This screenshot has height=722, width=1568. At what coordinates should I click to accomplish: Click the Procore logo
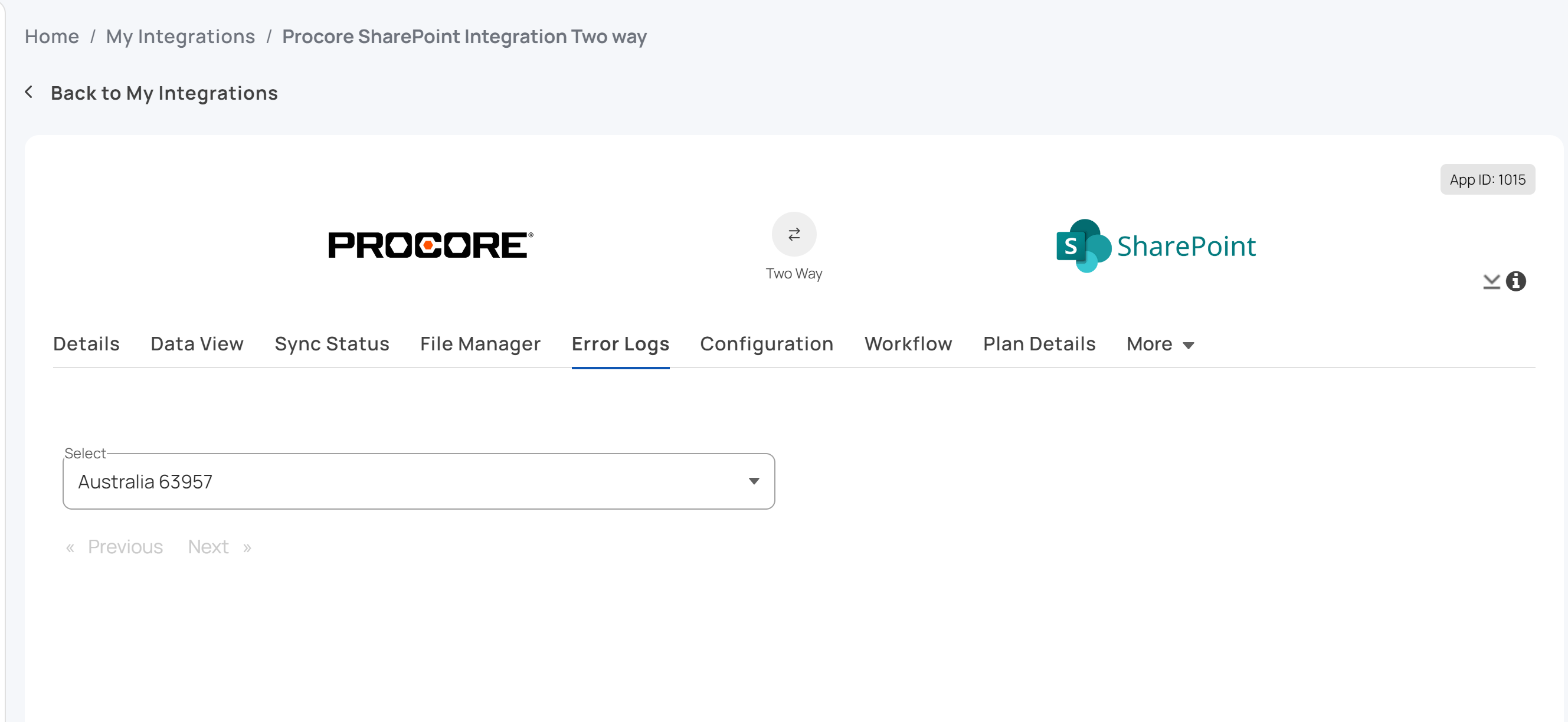coord(430,245)
